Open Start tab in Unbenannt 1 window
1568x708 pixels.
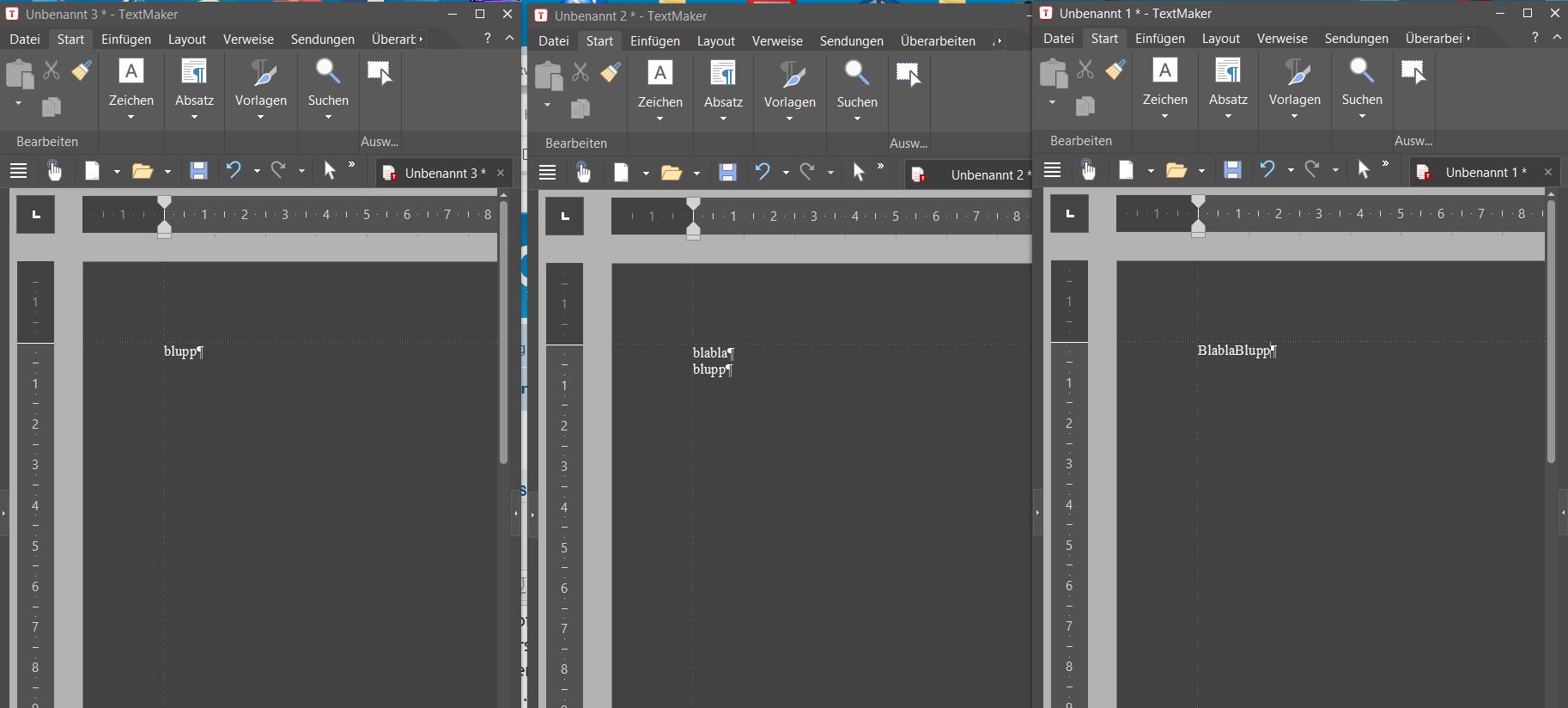(x=1104, y=38)
